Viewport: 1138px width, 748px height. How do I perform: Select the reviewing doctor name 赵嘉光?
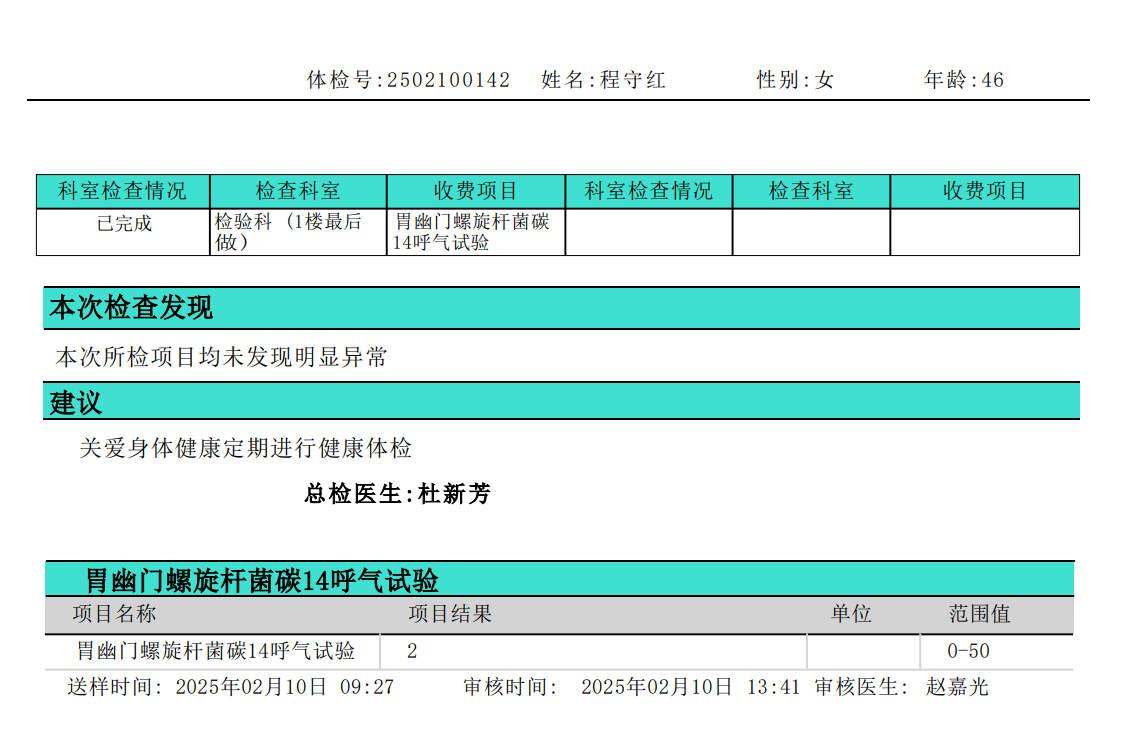click(x=957, y=687)
